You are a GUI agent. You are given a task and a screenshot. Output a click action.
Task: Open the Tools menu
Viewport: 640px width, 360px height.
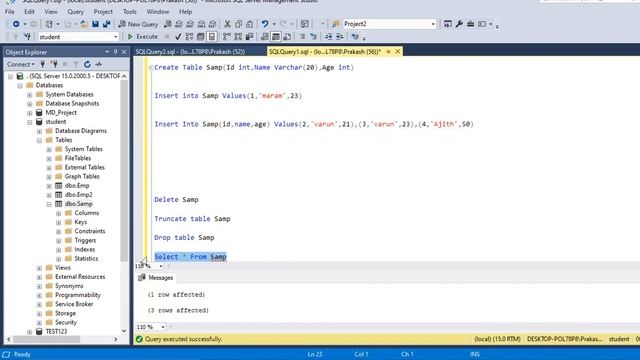coord(130,11)
